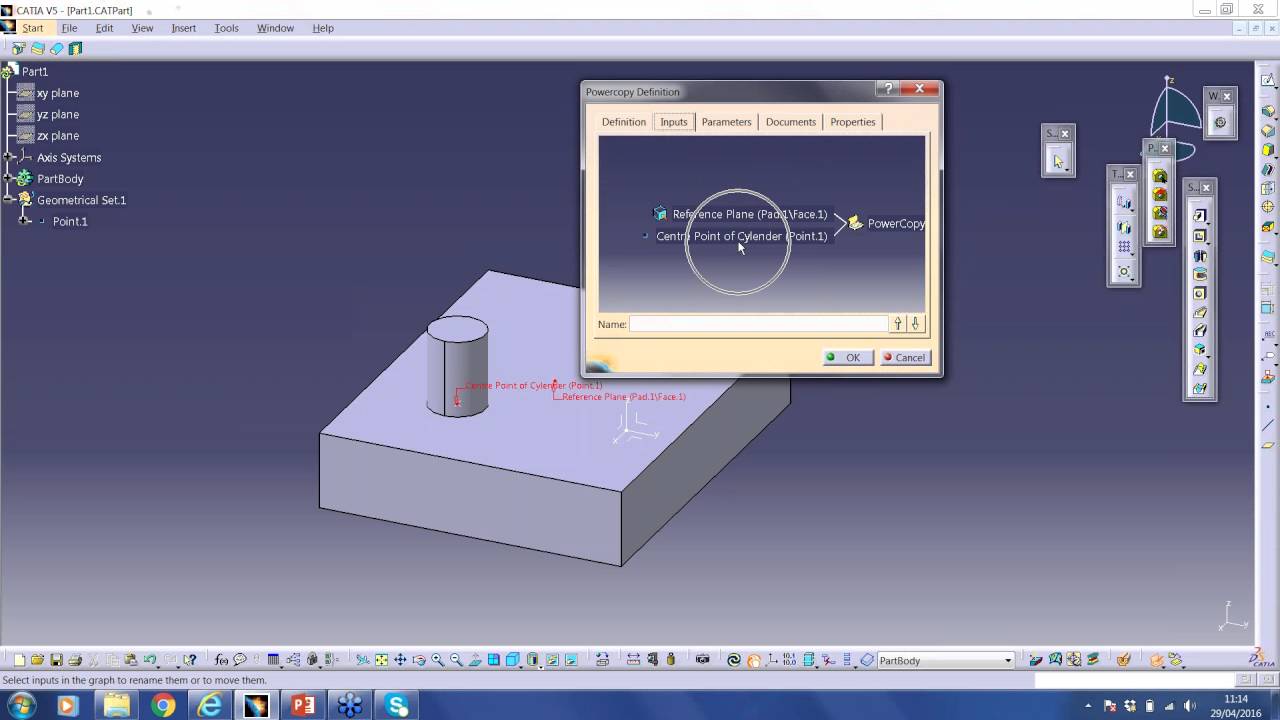Select the Rotate view icon
Viewport: 1280px width, 720px height.
(x=419, y=660)
